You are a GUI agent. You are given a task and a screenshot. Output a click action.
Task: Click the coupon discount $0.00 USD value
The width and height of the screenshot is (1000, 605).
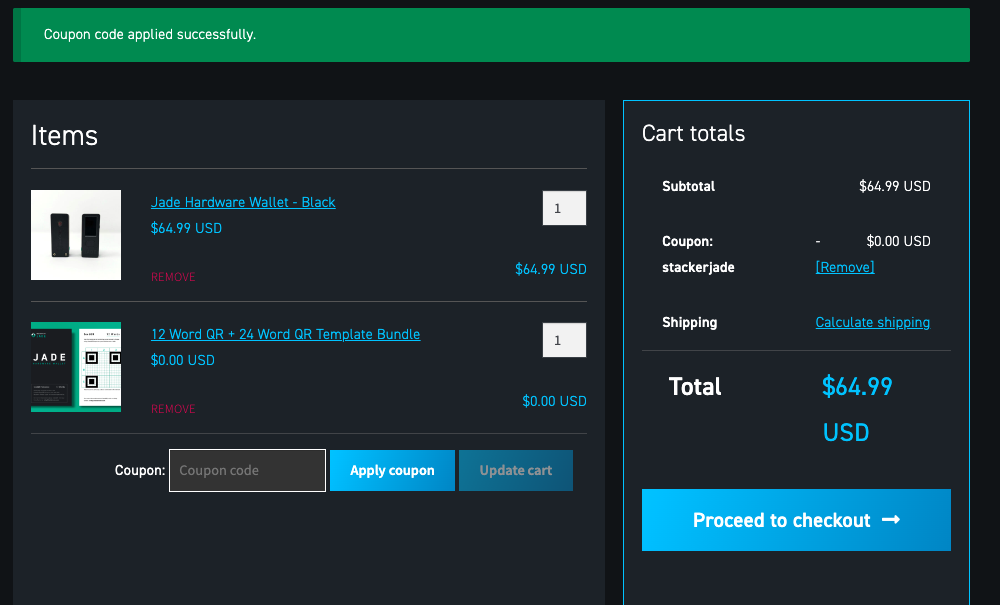pos(898,241)
